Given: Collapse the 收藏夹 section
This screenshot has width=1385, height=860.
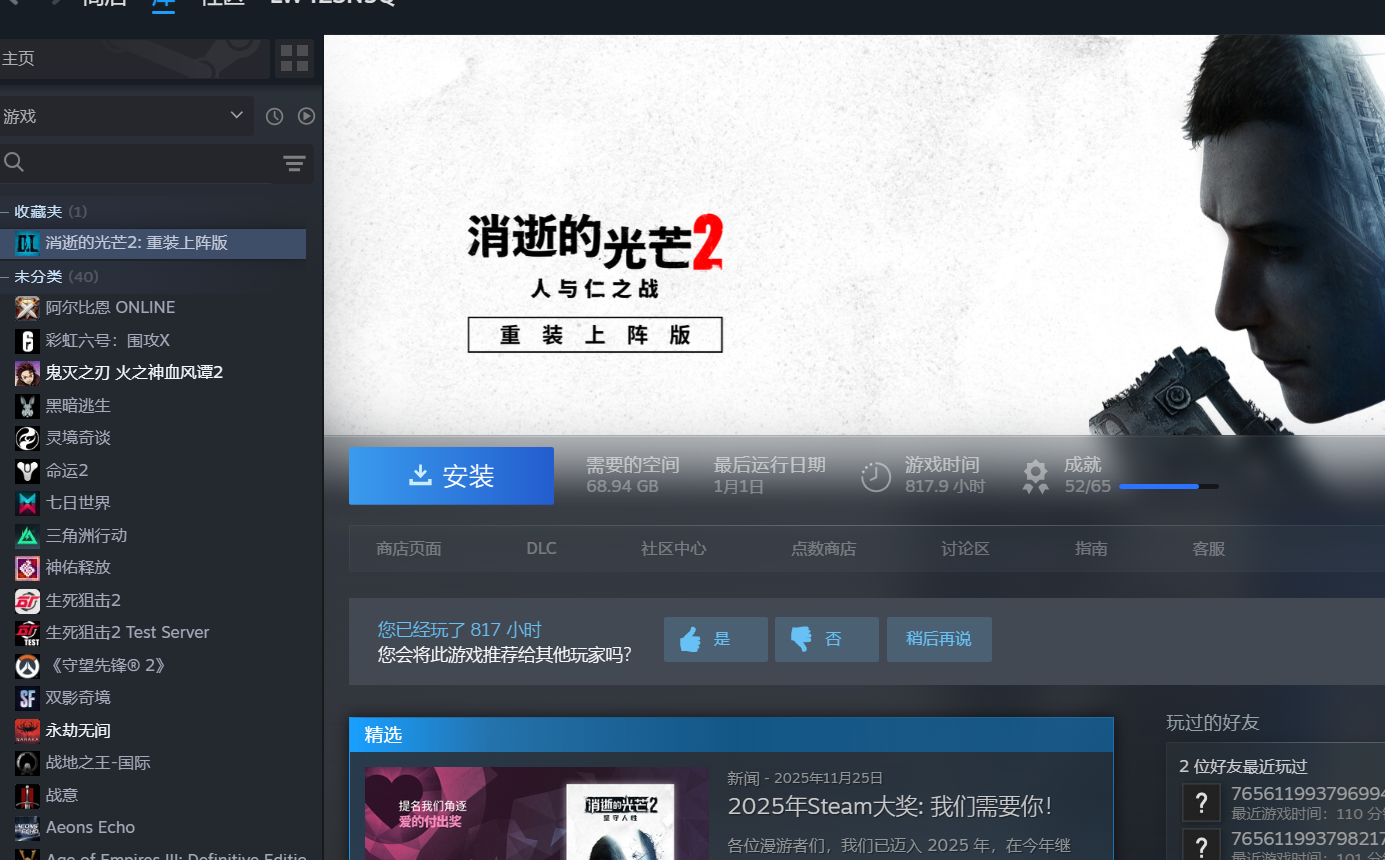Looking at the screenshot, I should (x=6, y=212).
